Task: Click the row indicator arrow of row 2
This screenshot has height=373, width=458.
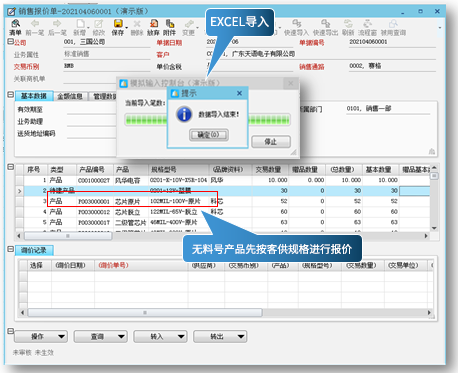Action: pyautogui.click(x=19, y=191)
